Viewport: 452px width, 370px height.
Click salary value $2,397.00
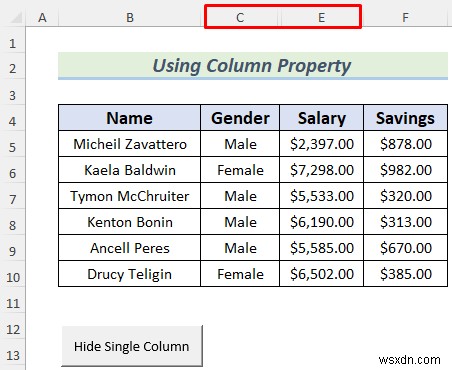[x=321, y=144]
